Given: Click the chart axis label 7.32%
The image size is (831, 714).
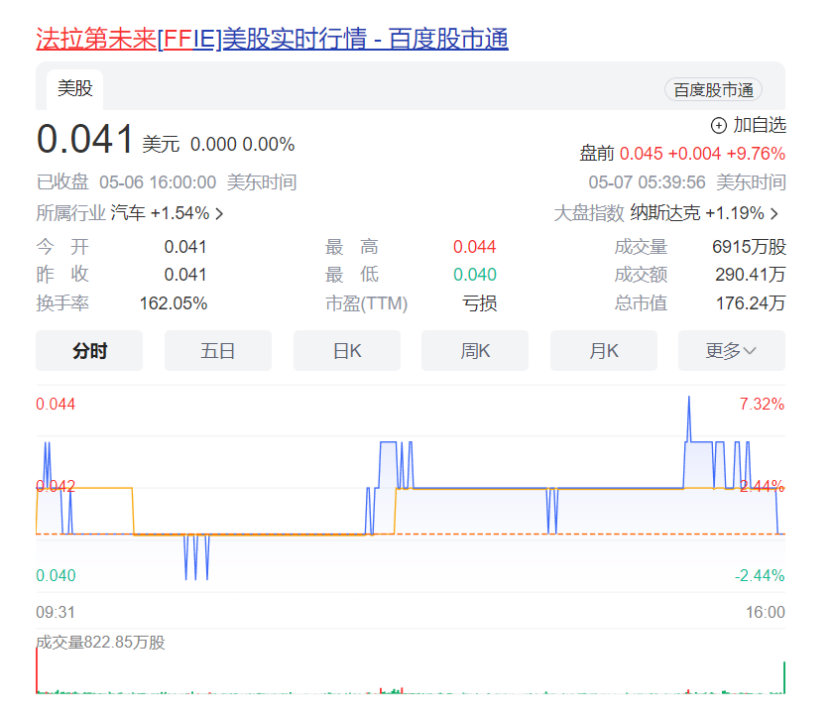Looking at the screenshot, I should (762, 404).
